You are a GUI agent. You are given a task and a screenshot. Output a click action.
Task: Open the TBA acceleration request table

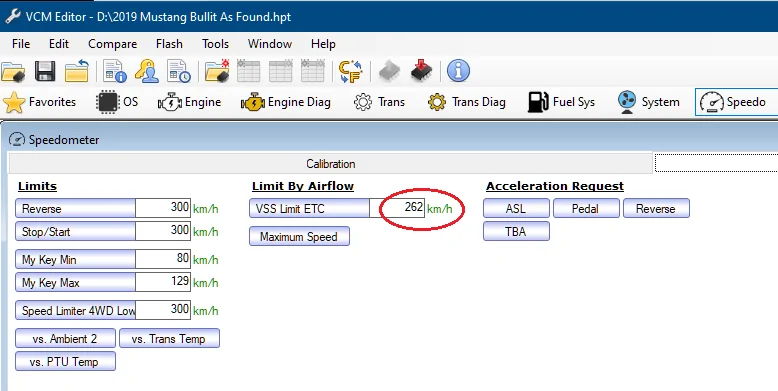[x=517, y=231]
